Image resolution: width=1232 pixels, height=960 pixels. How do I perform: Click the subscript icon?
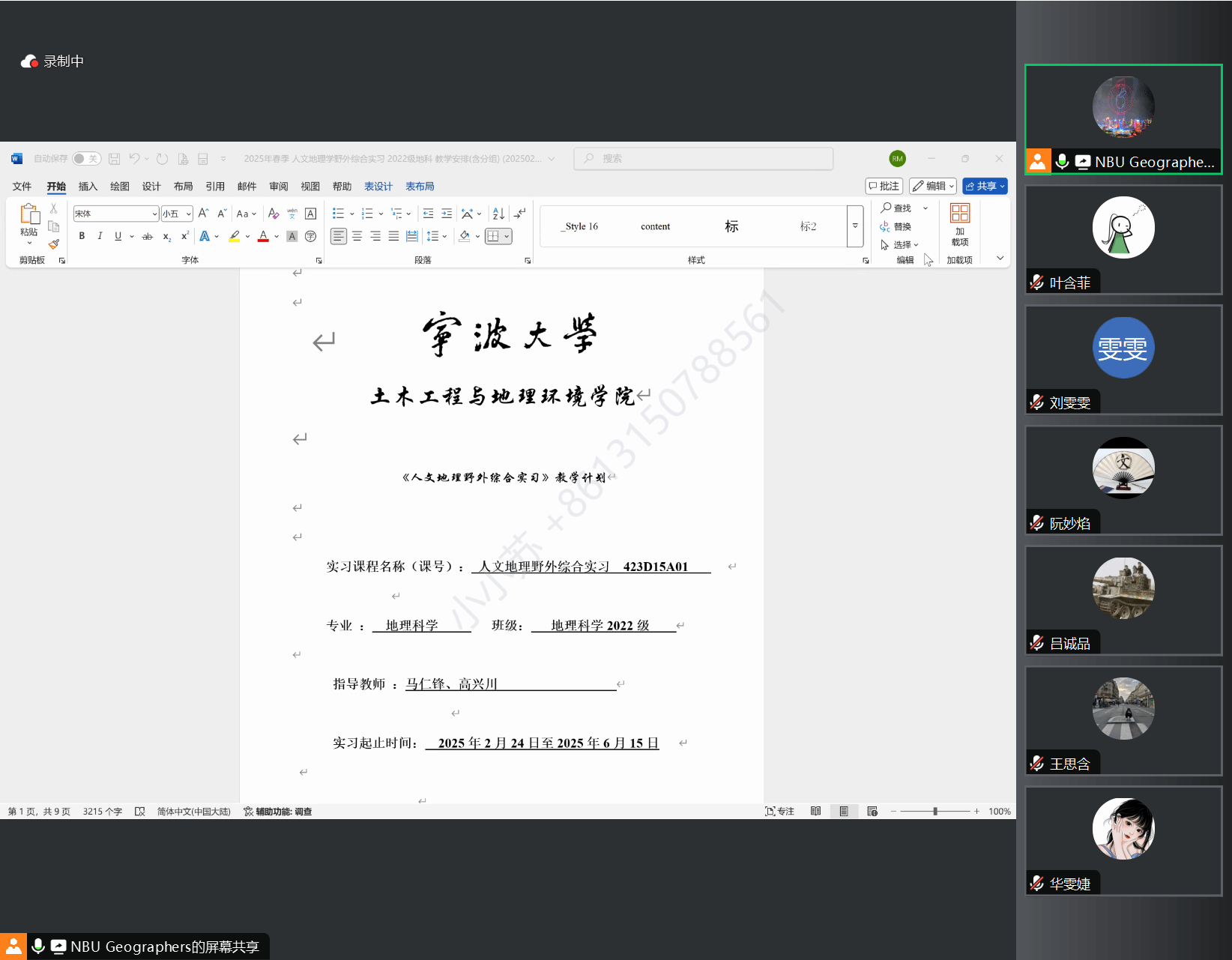166,236
